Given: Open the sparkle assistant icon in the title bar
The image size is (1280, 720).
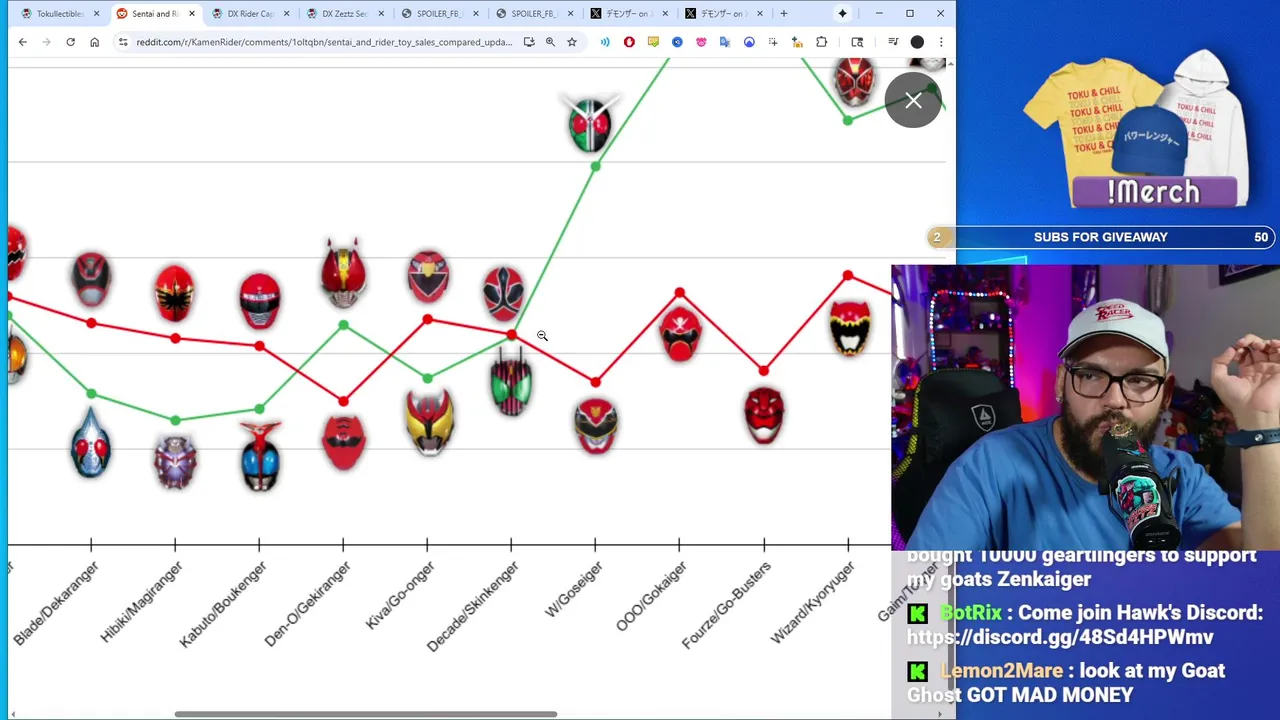Looking at the screenshot, I should pyautogui.click(x=842, y=13).
